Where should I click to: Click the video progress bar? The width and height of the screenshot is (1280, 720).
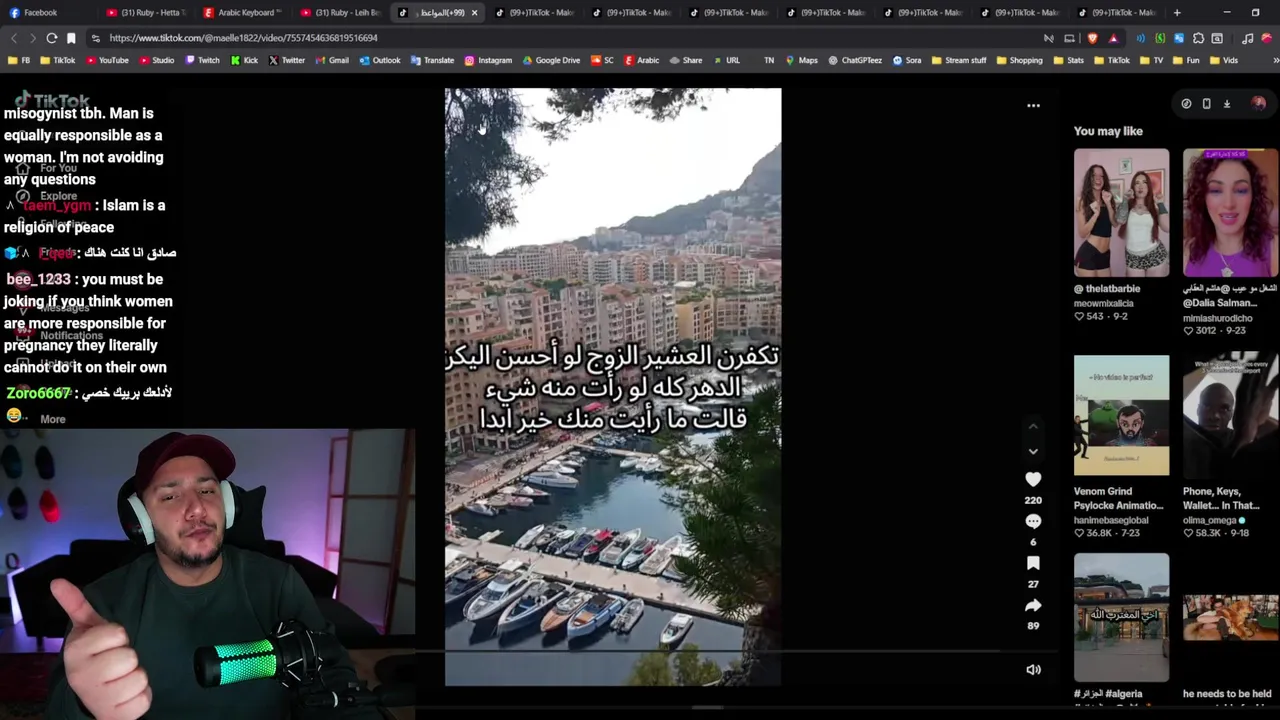[707, 651]
